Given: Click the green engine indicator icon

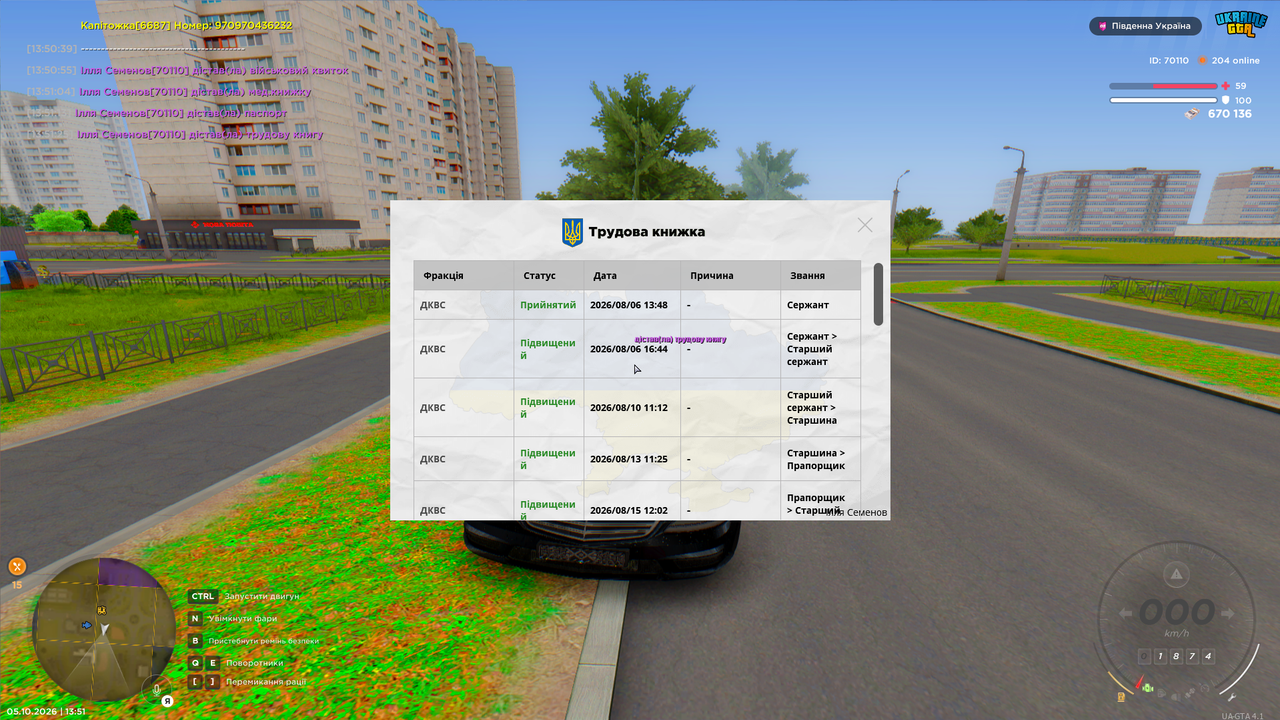Looking at the screenshot, I should pos(1147,690).
